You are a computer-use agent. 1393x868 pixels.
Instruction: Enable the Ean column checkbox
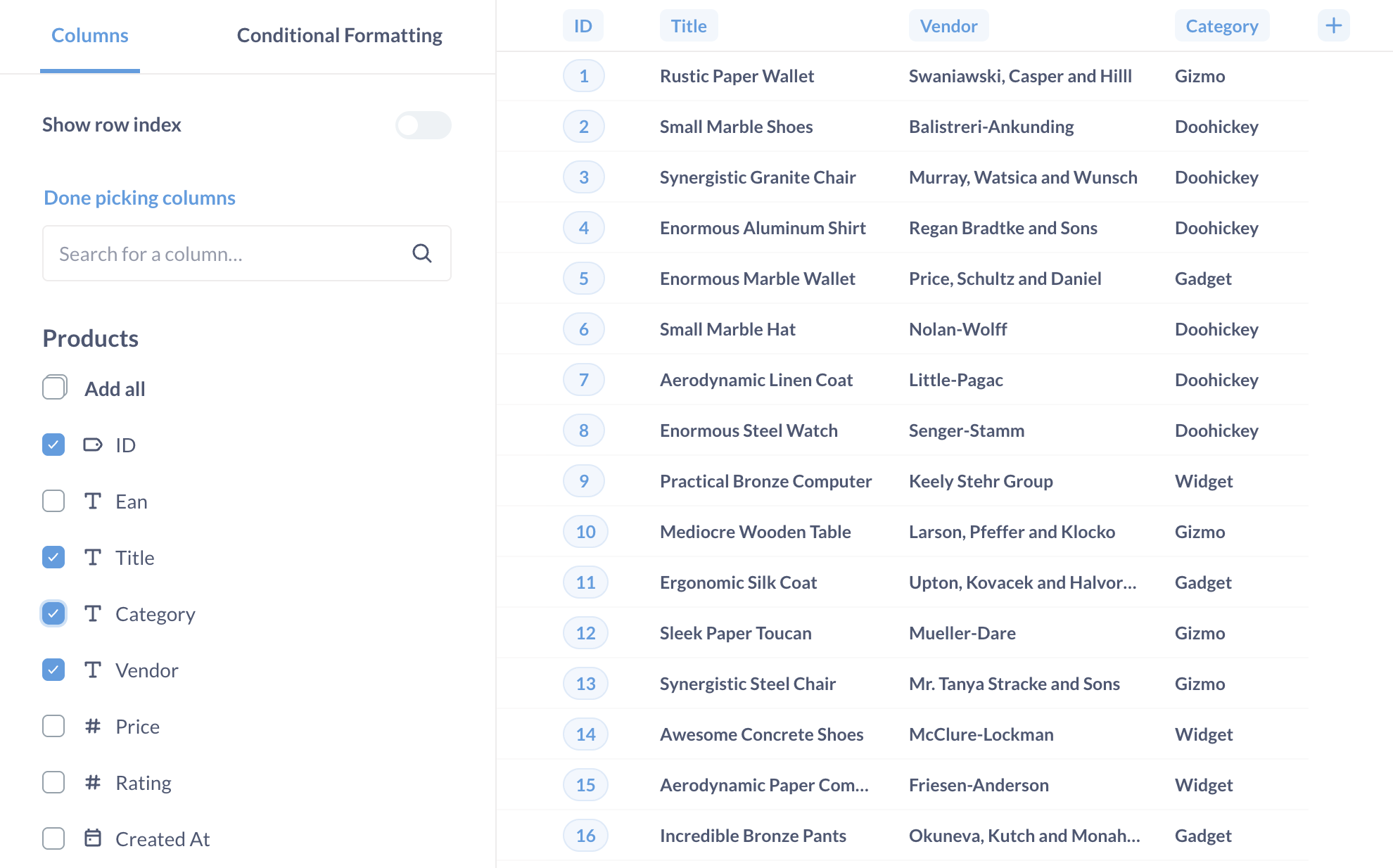coord(53,500)
